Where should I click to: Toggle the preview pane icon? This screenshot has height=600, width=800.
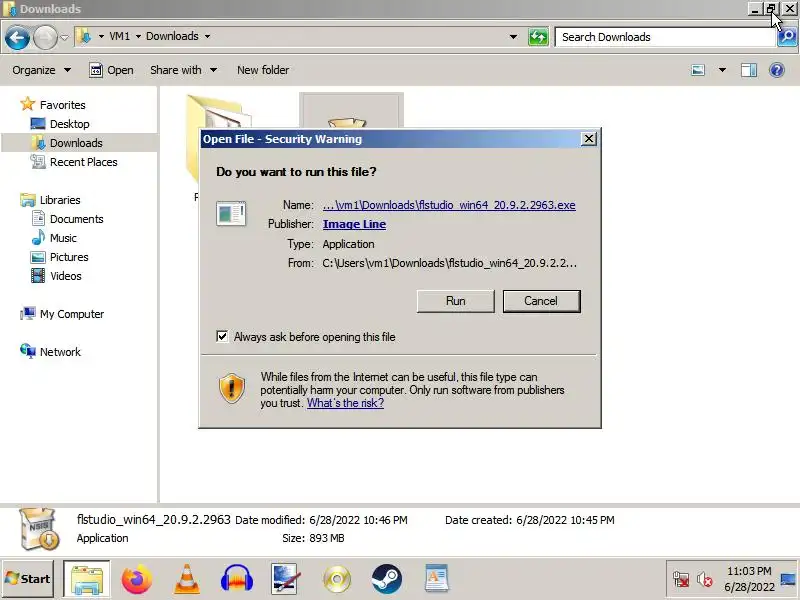pos(748,70)
